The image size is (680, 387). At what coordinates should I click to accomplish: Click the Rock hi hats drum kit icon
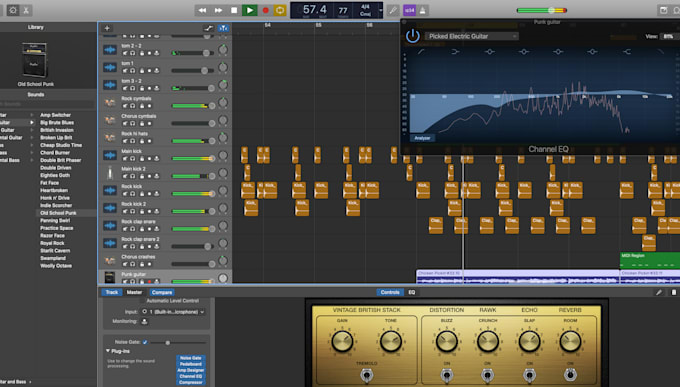pyautogui.click(x=110, y=138)
